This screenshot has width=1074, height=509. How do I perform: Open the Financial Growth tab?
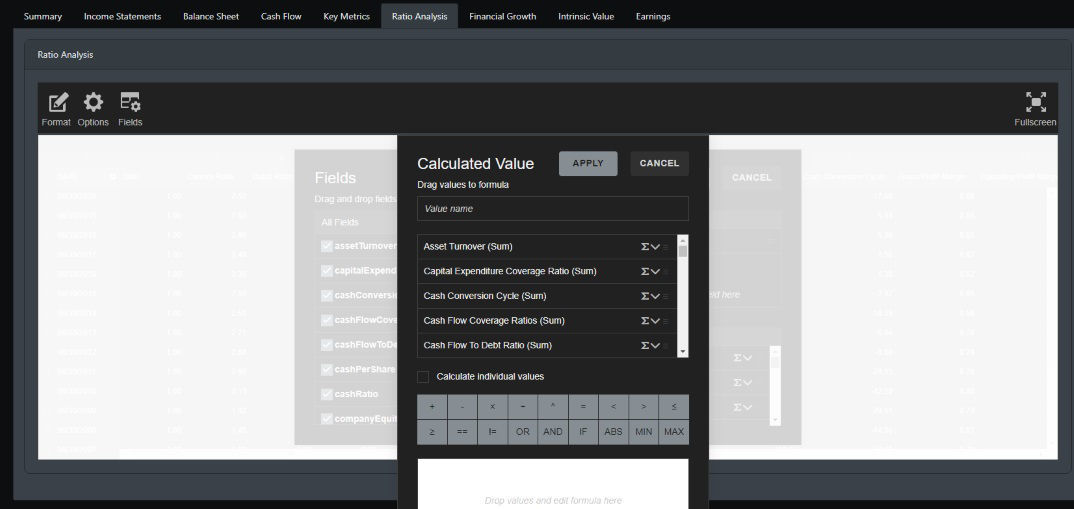click(503, 16)
